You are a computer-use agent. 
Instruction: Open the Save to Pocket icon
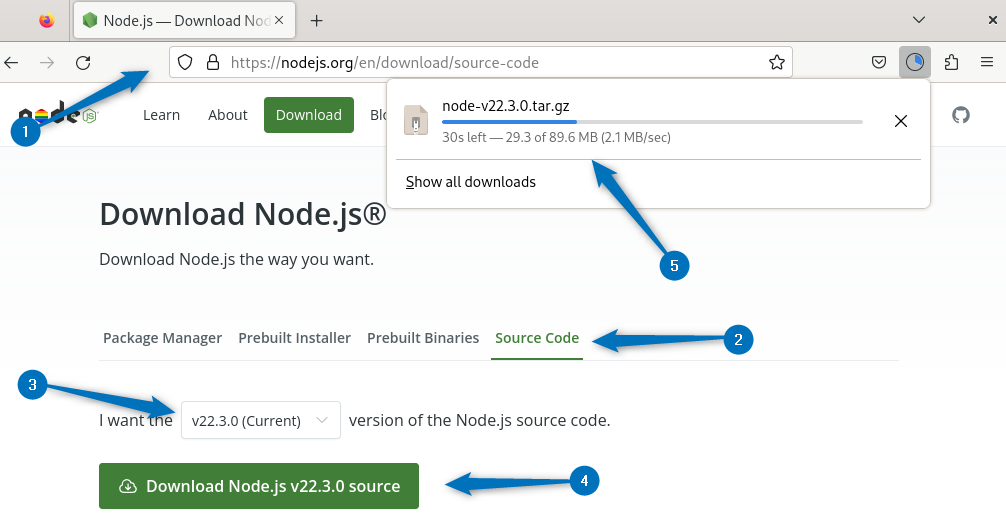879,63
